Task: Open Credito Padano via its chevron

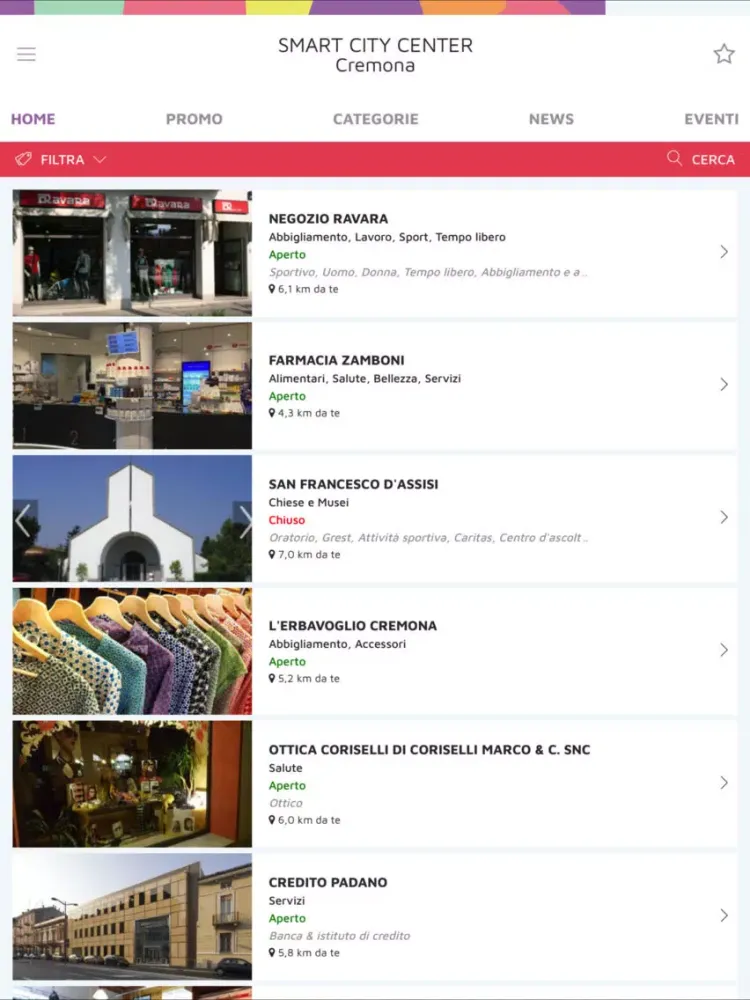Action: (724, 915)
